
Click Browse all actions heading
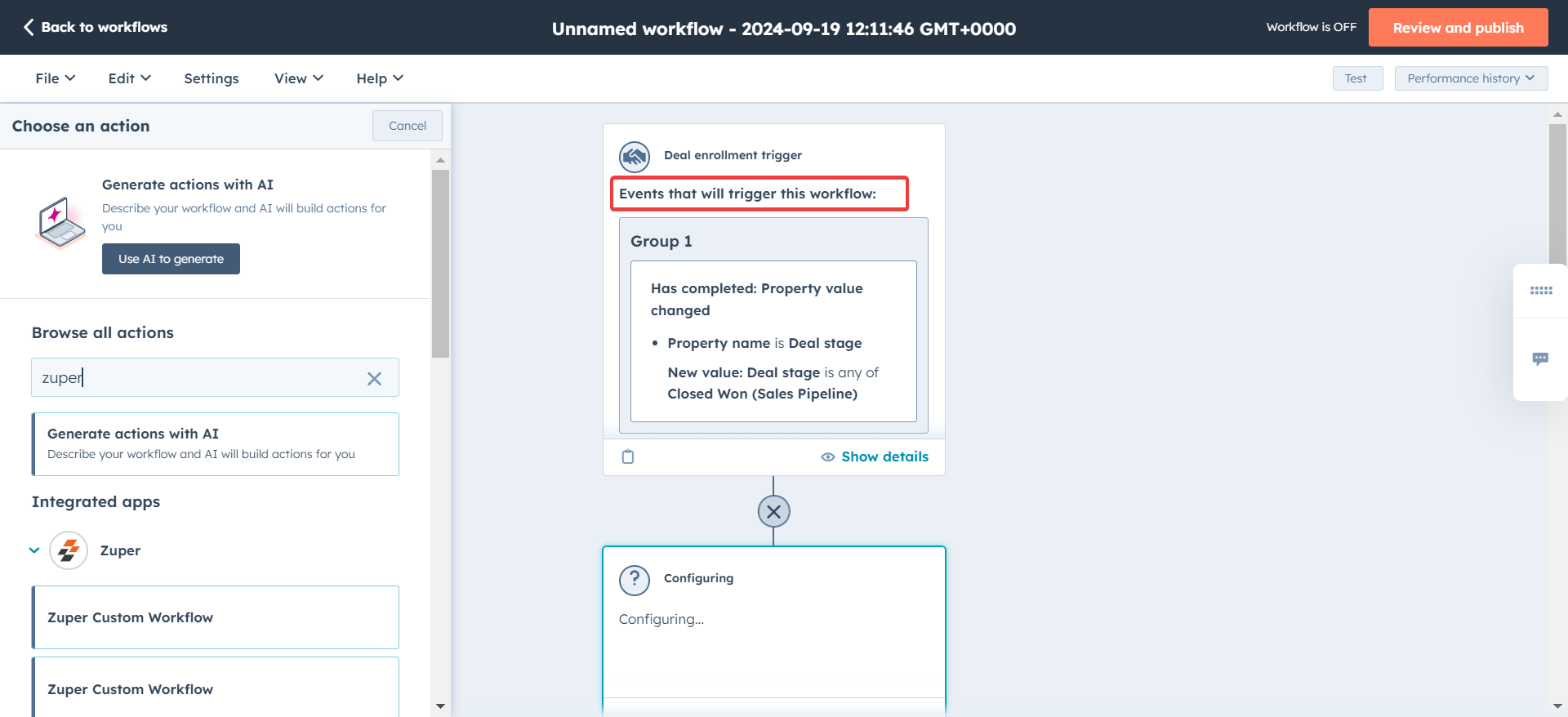pyautogui.click(x=103, y=332)
